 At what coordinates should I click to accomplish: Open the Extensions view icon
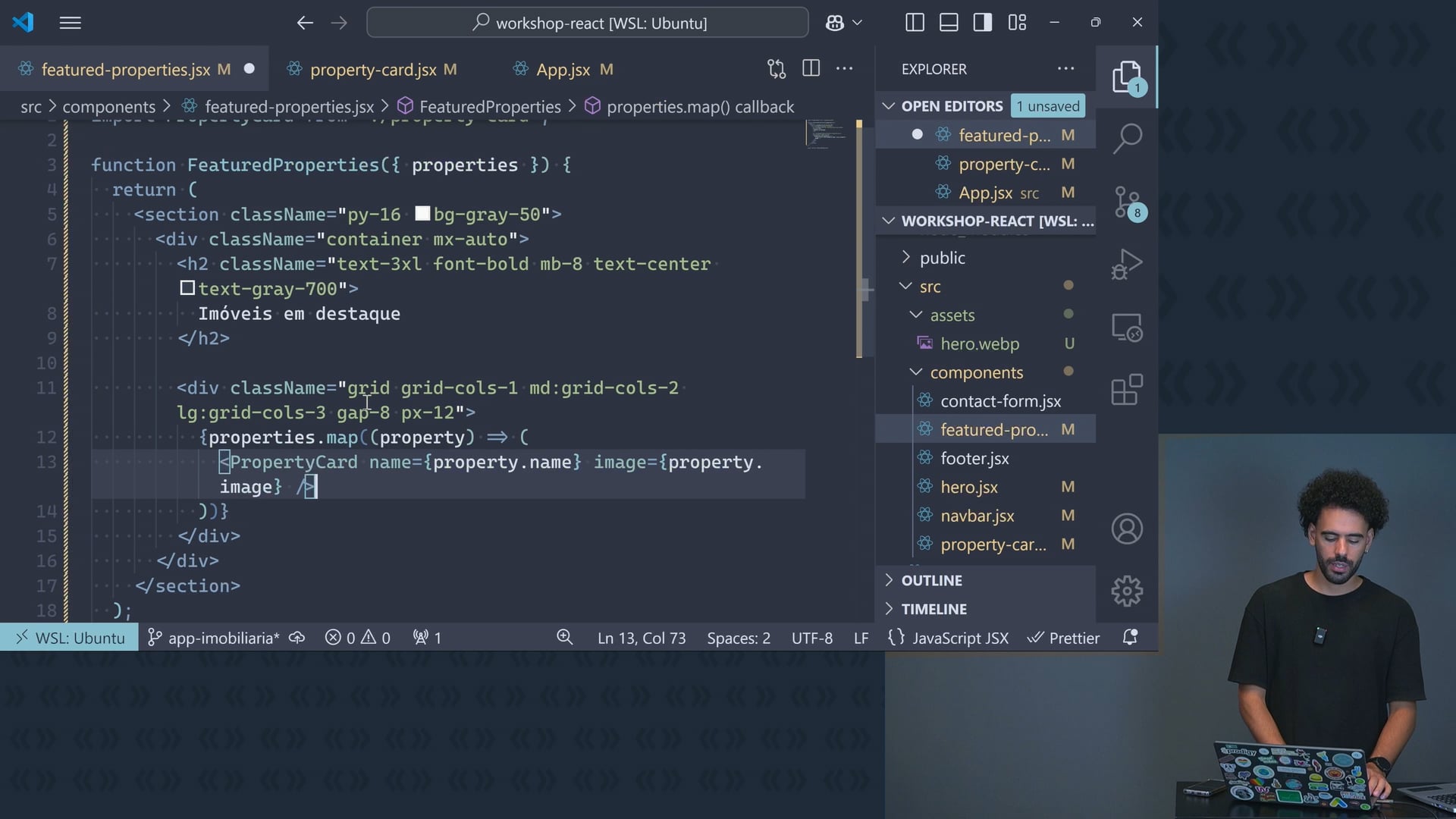1127,391
